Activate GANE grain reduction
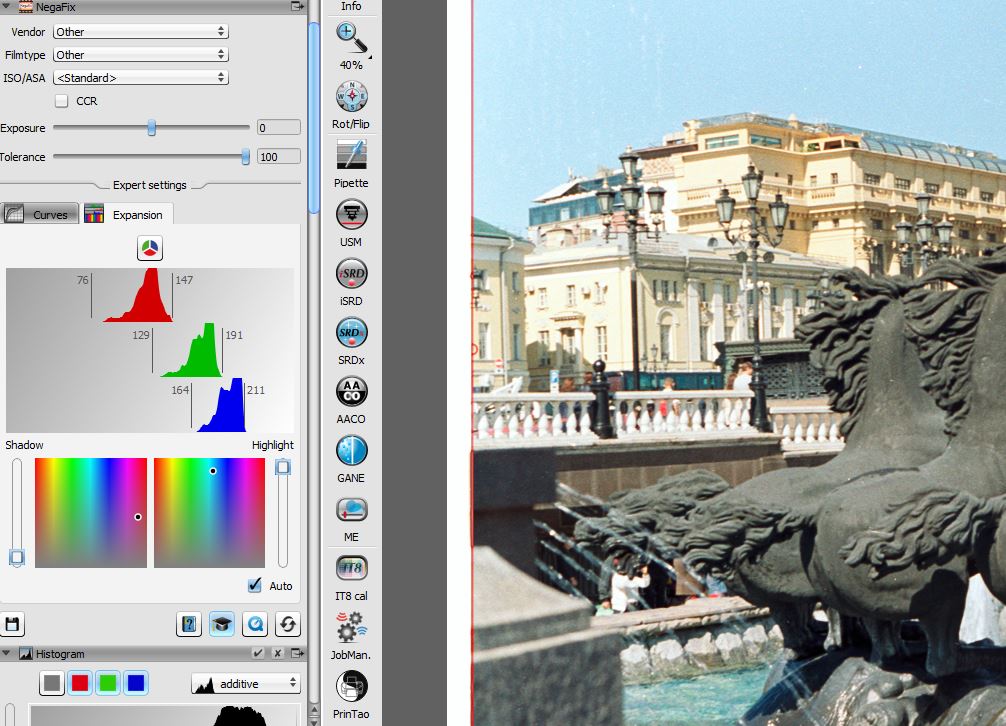Image resolution: width=1006 pixels, height=726 pixels. click(351, 450)
